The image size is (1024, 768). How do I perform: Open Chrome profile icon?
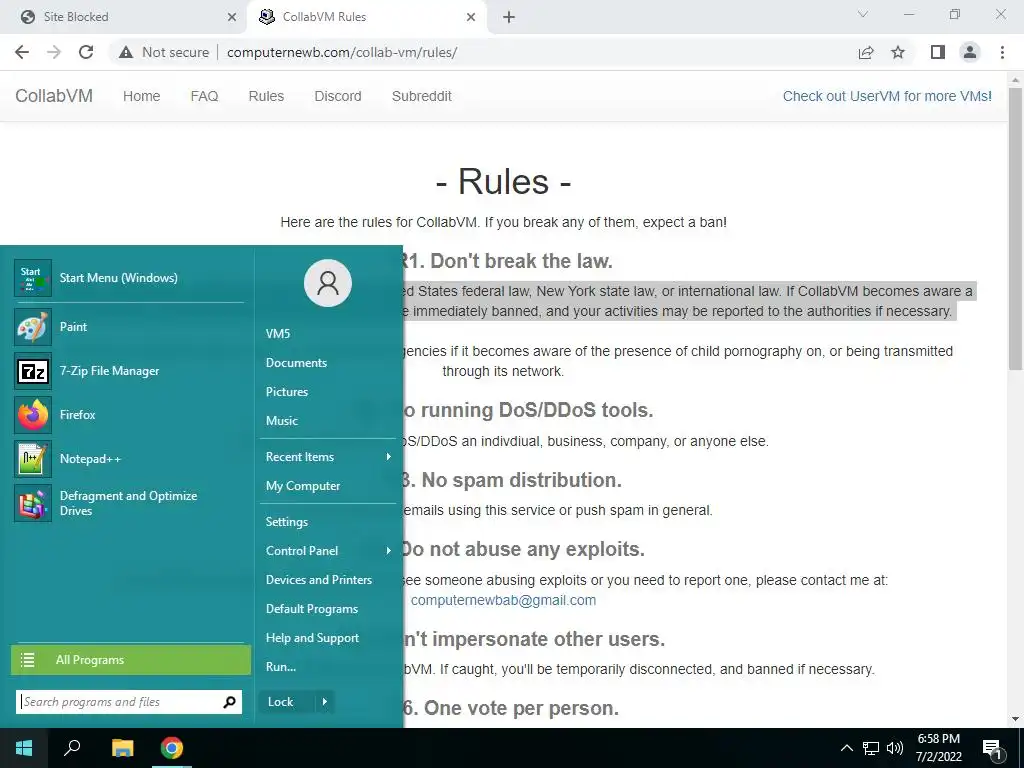coord(970,52)
